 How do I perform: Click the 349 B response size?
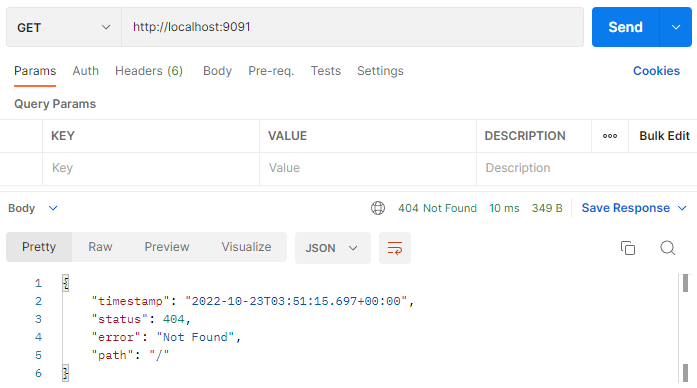tap(547, 208)
